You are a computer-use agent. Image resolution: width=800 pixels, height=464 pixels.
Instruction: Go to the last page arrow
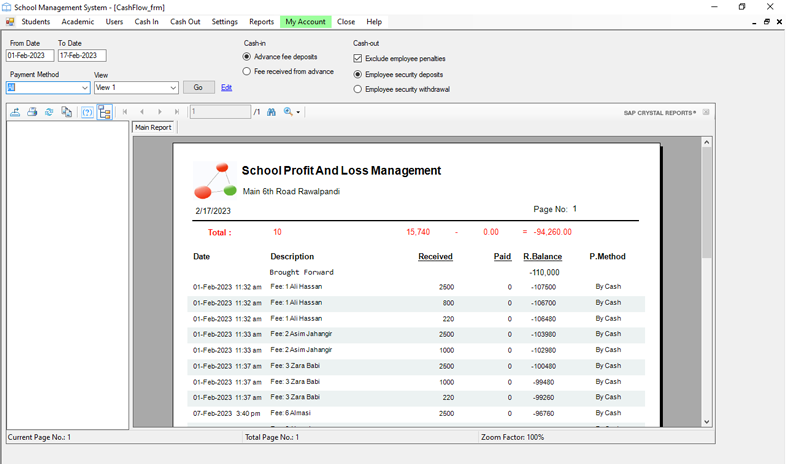click(177, 112)
